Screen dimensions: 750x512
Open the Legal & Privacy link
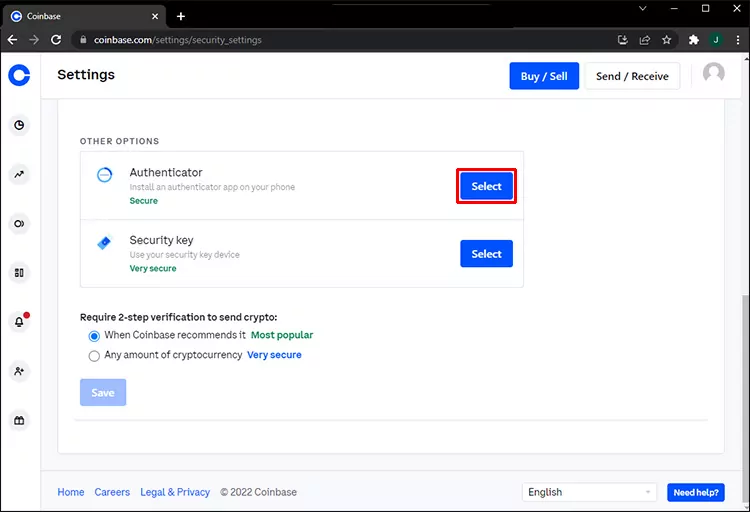(175, 492)
